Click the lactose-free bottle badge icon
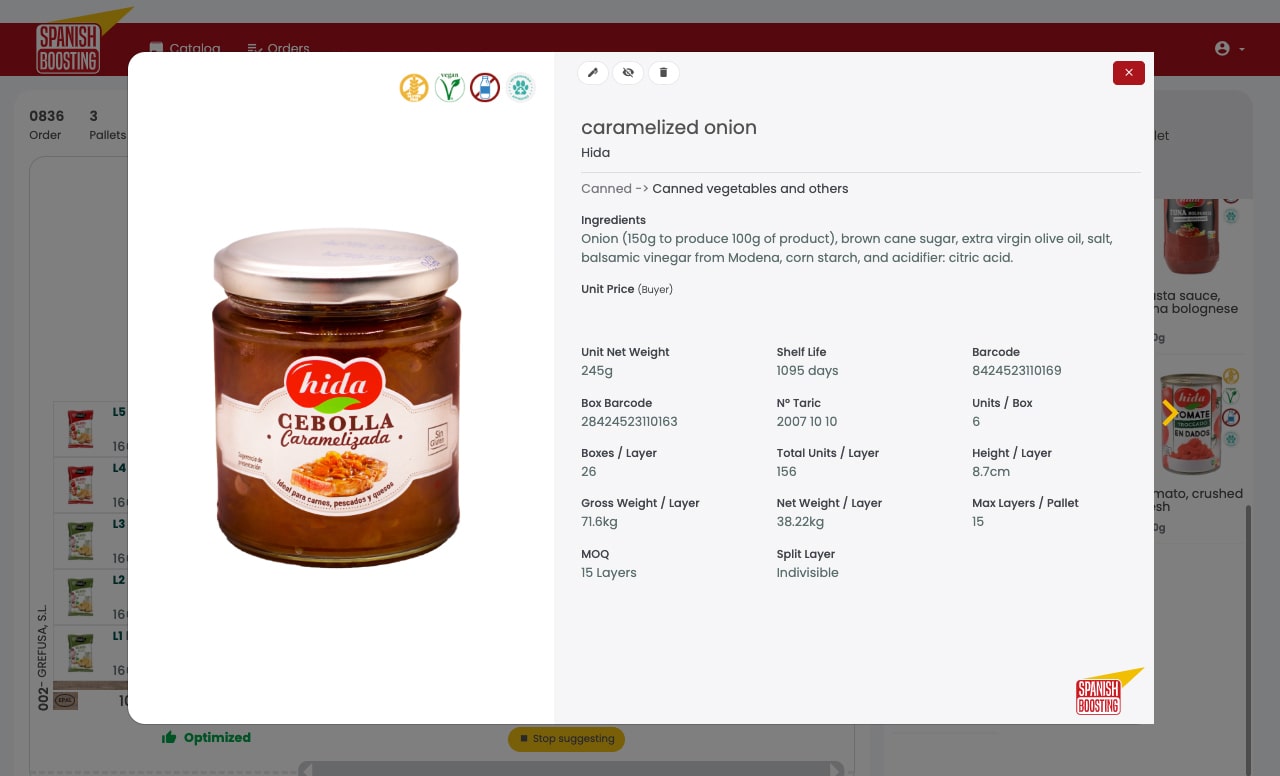This screenshot has height=776, width=1280. 485,88
